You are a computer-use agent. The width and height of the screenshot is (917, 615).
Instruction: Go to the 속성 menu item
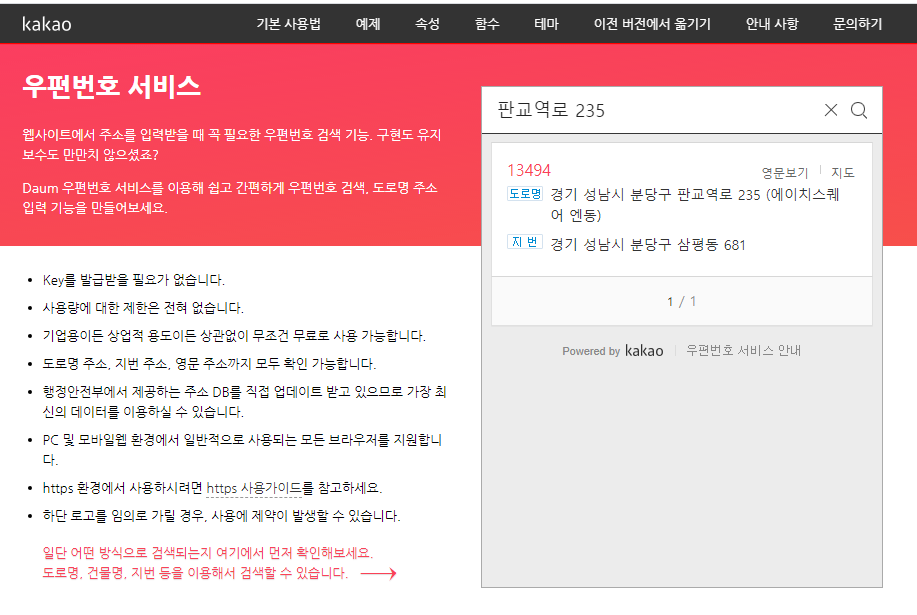tap(427, 24)
